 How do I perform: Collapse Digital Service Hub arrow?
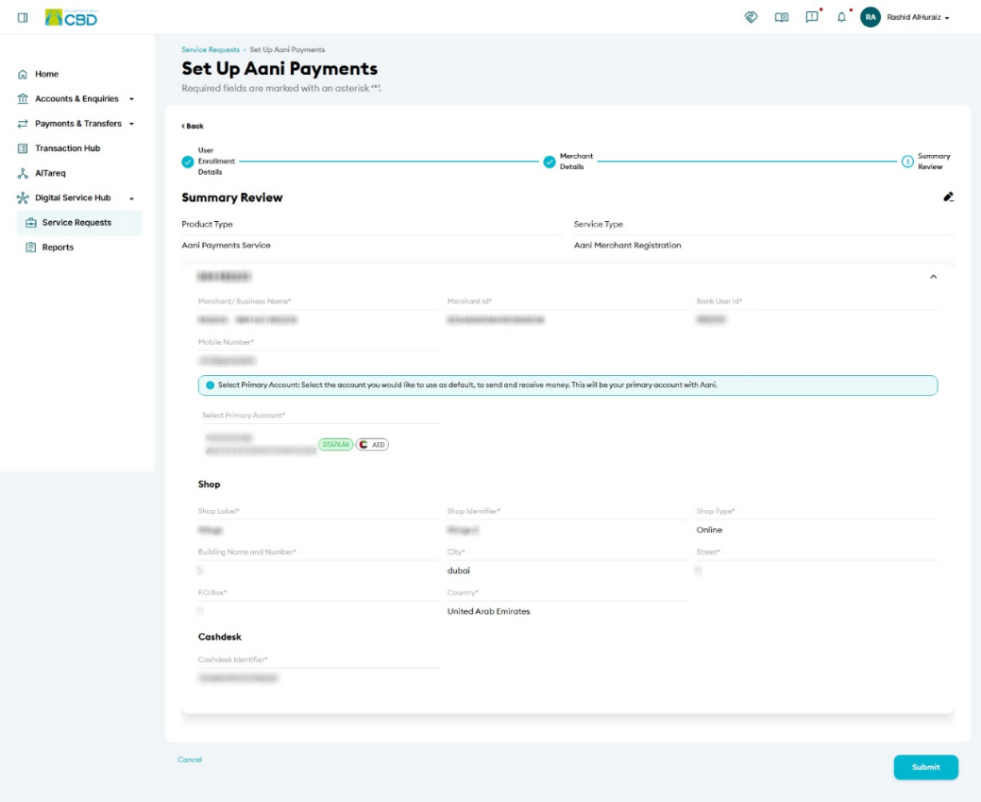131,198
